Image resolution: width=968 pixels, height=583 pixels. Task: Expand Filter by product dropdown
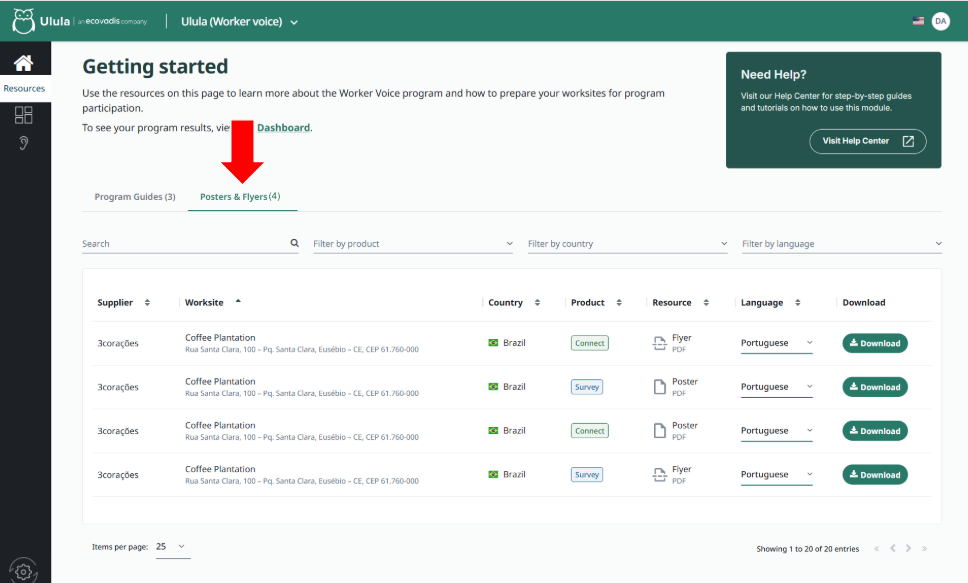(413, 244)
